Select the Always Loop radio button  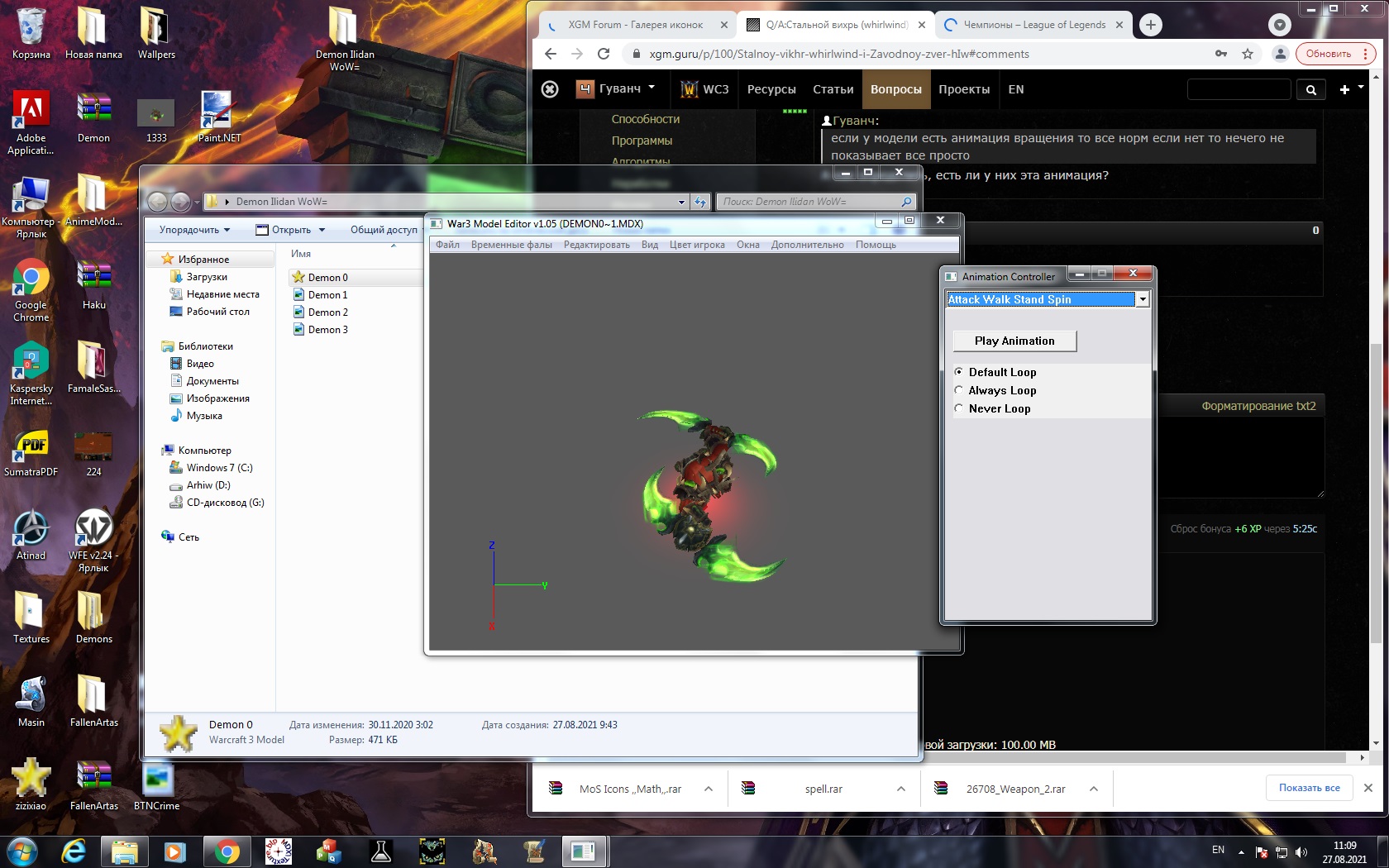point(959,390)
